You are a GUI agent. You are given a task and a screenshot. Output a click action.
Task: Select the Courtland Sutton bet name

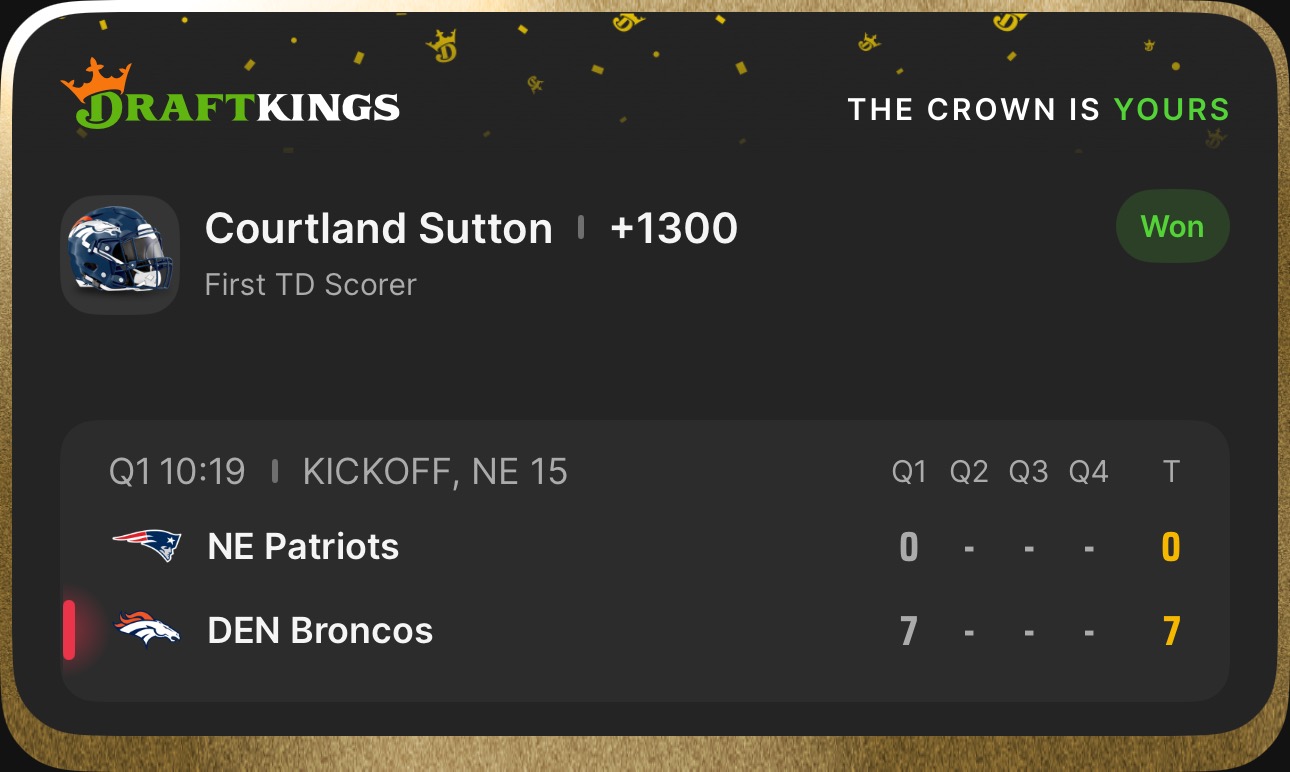378,229
